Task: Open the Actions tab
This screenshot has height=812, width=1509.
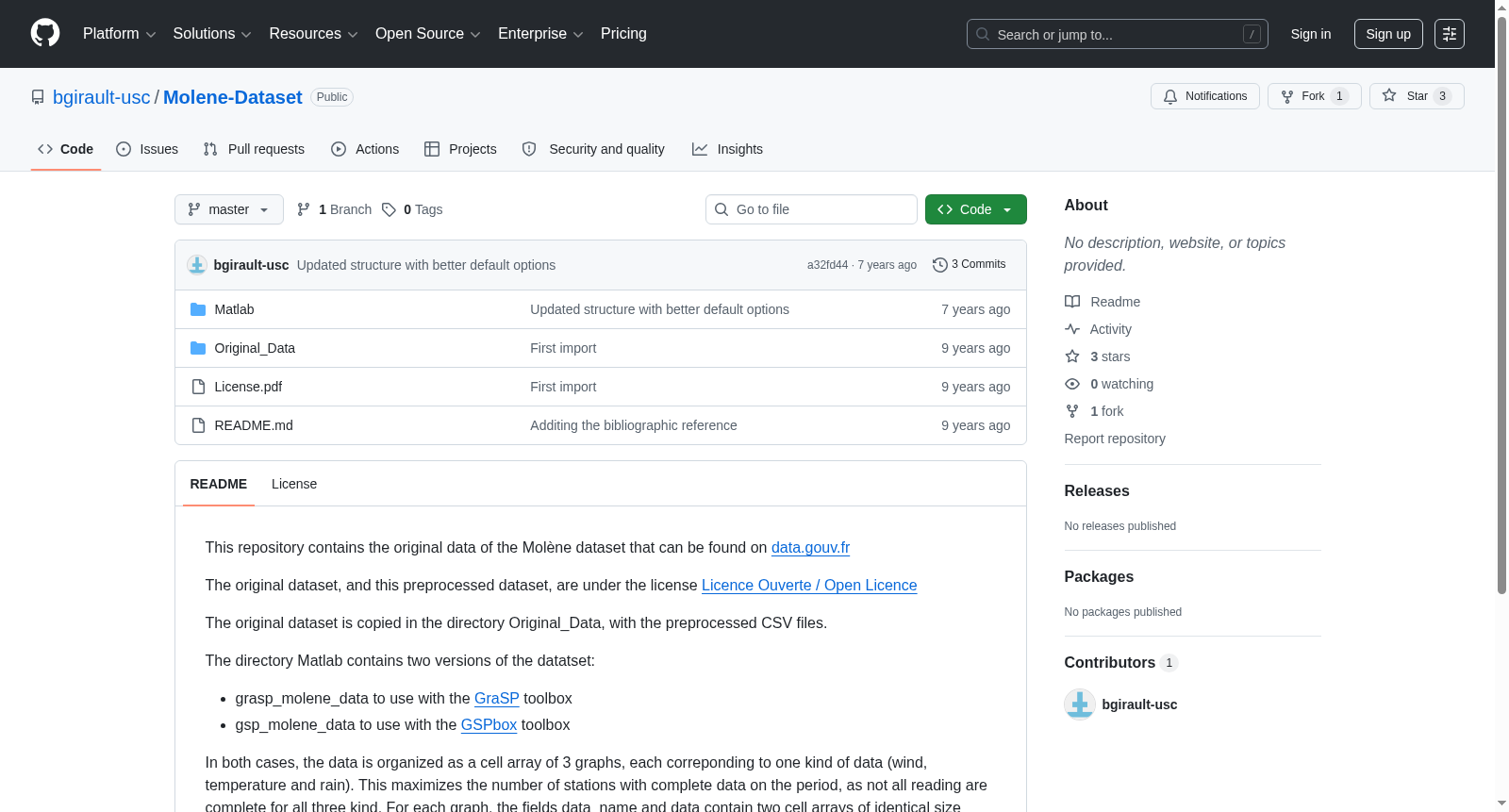Action: pyautogui.click(x=365, y=149)
